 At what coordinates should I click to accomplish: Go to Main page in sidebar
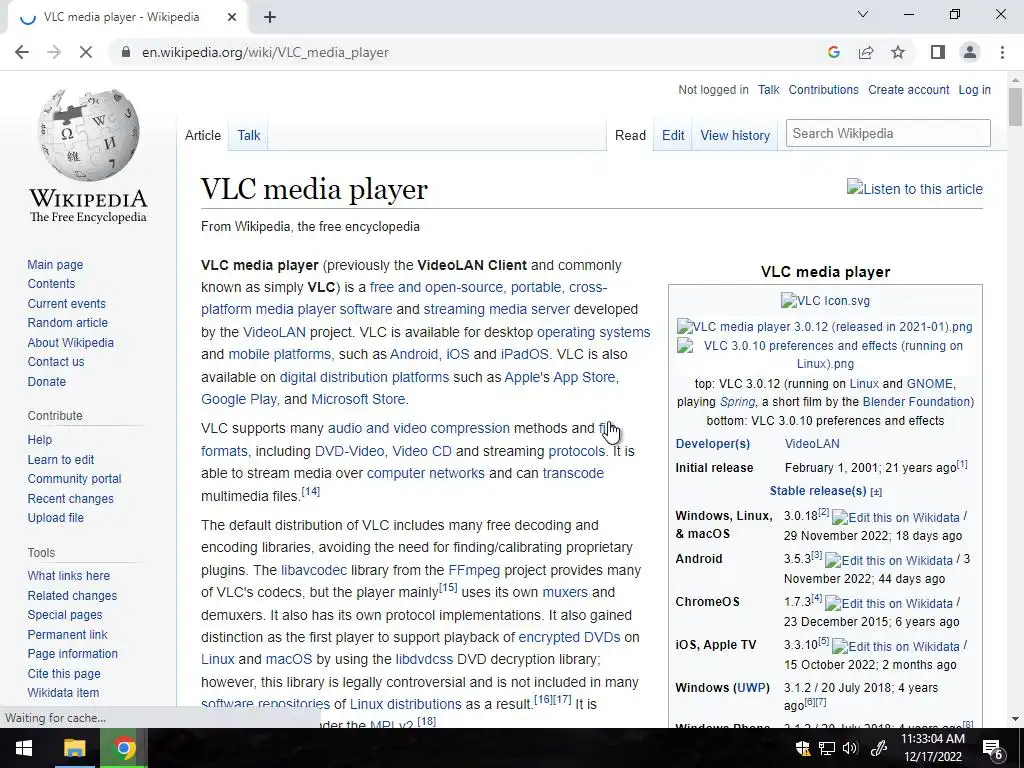point(55,264)
